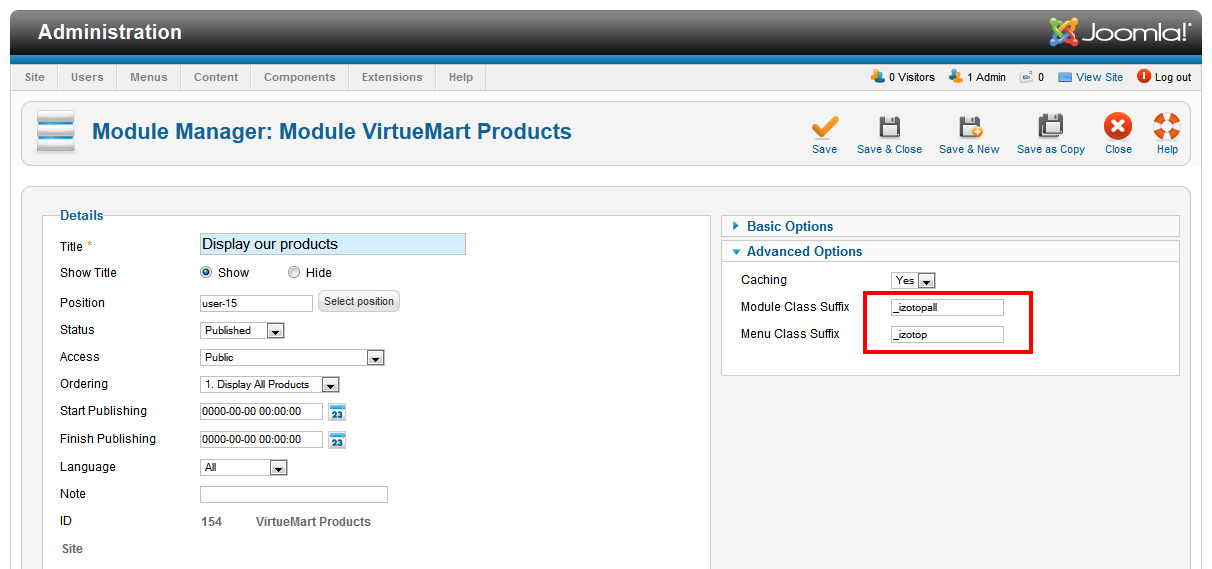
Task: Click the red Close toolbar icon
Action: point(1118,128)
